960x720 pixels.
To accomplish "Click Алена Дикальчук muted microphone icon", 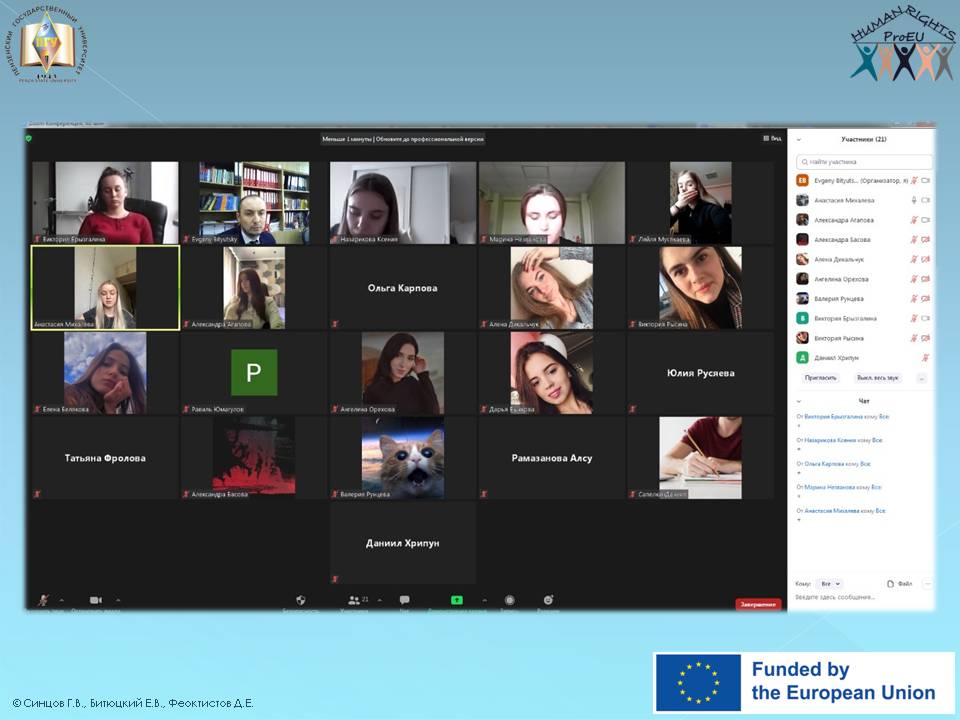I will (x=913, y=259).
